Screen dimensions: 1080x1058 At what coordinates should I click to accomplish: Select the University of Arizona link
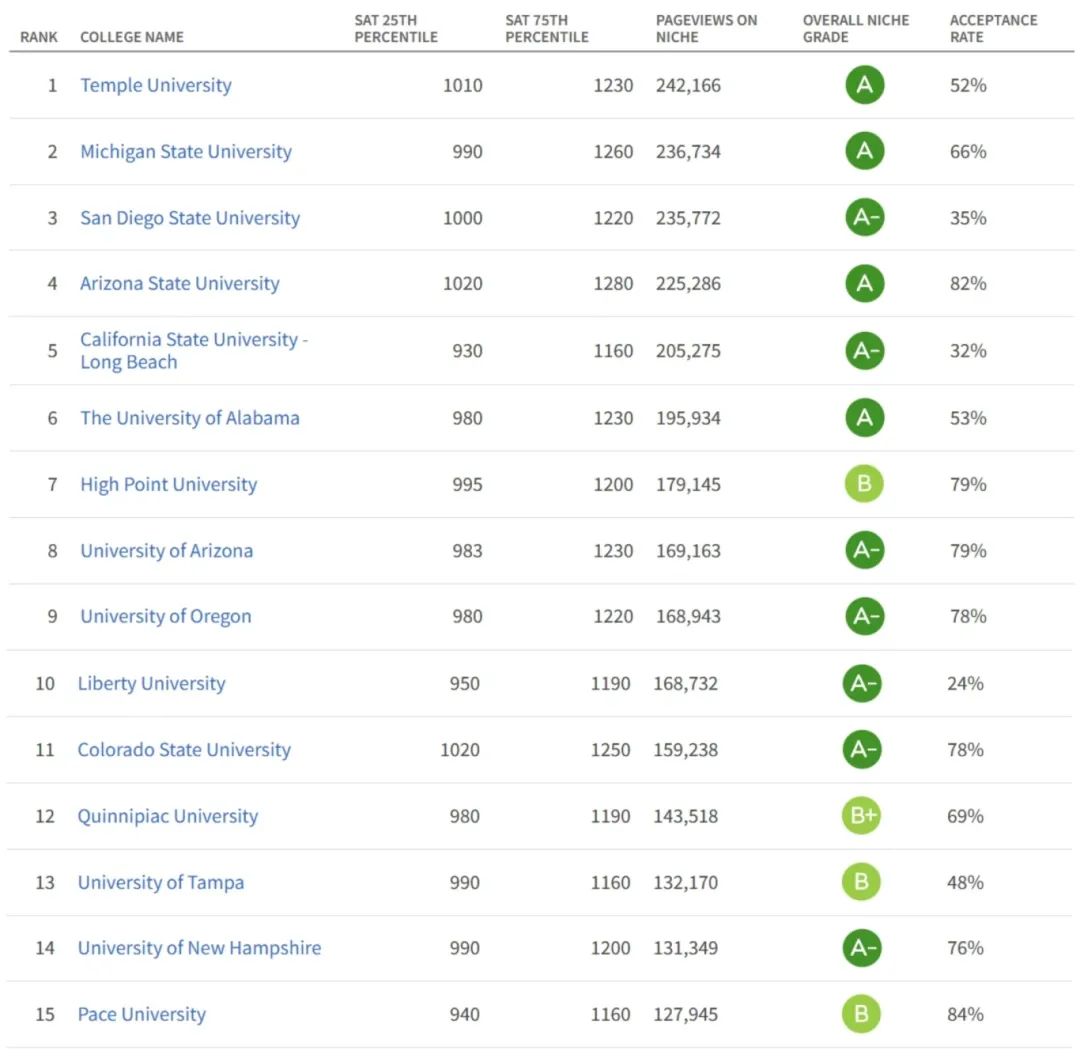tap(167, 551)
